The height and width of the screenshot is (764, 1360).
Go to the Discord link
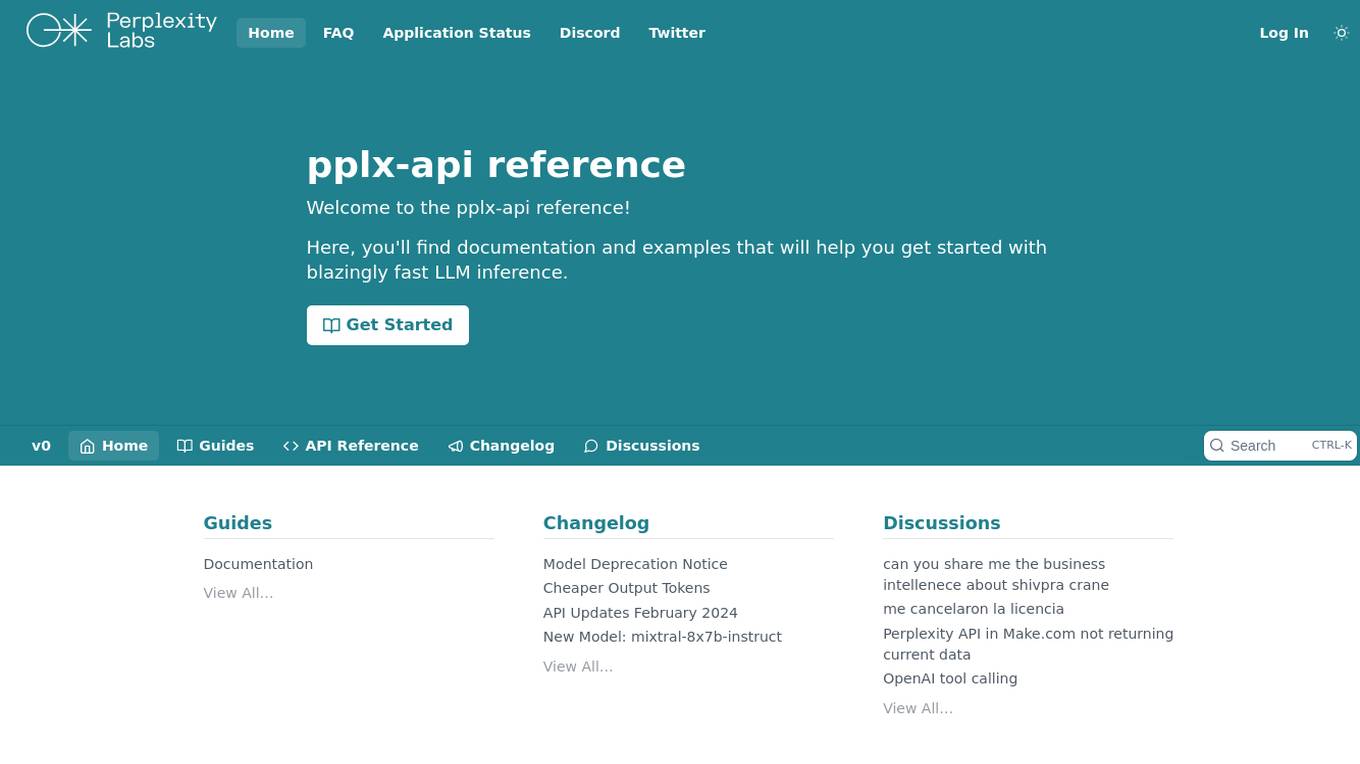590,33
